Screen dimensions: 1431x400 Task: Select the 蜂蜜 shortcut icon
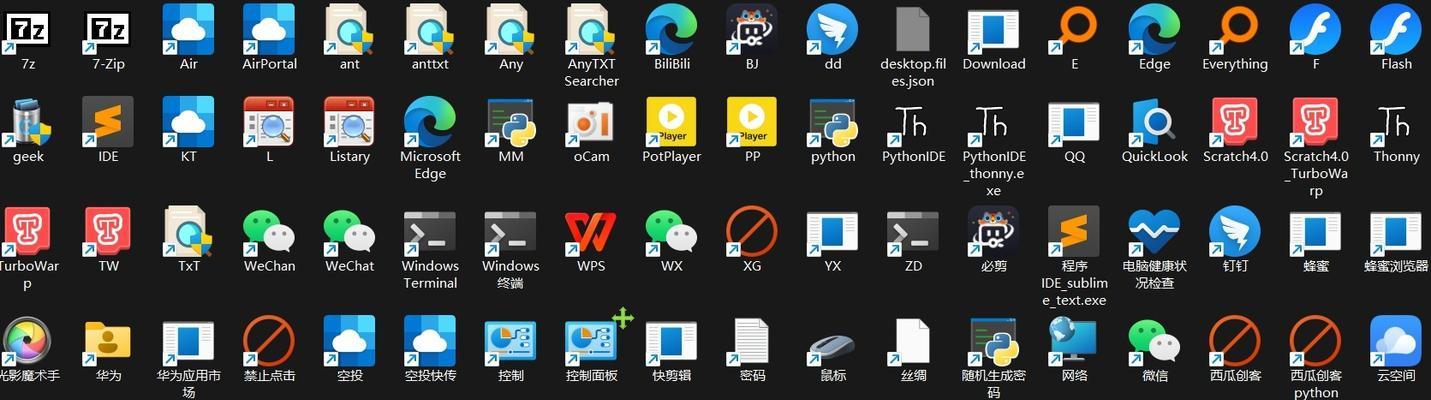click(1316, 232)
